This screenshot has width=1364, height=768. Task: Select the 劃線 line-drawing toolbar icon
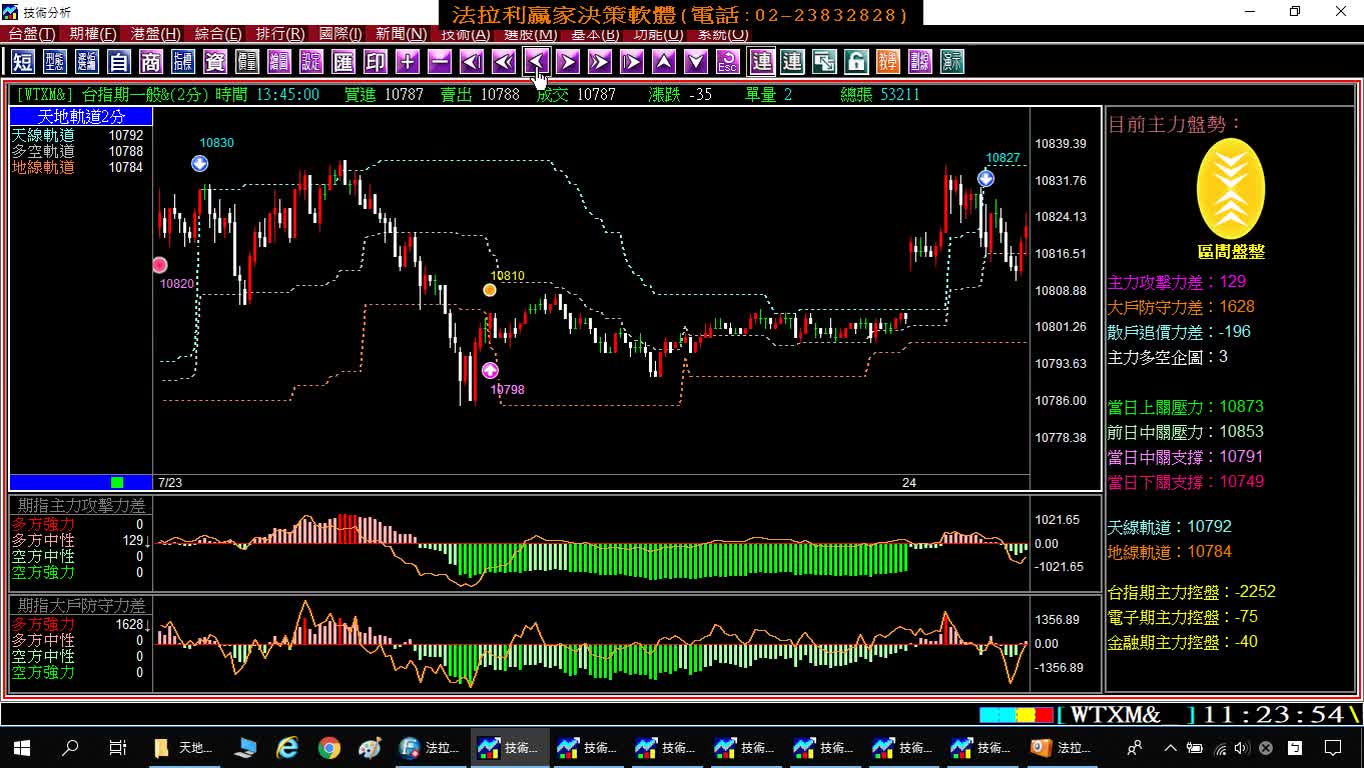(x=920, y=62)
